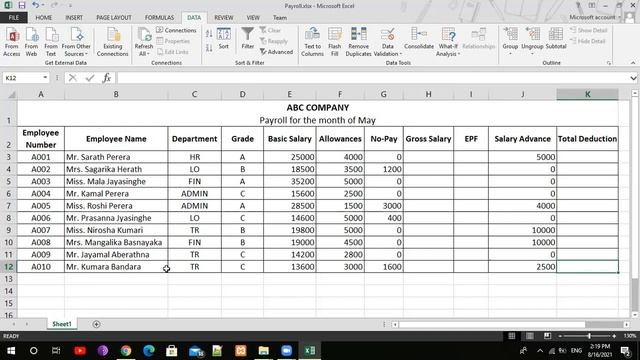Open the Data Validation tool
Image resolution: width=640 pixels, height=360 pixels.
pyautogui.click(x=388, y=42)
